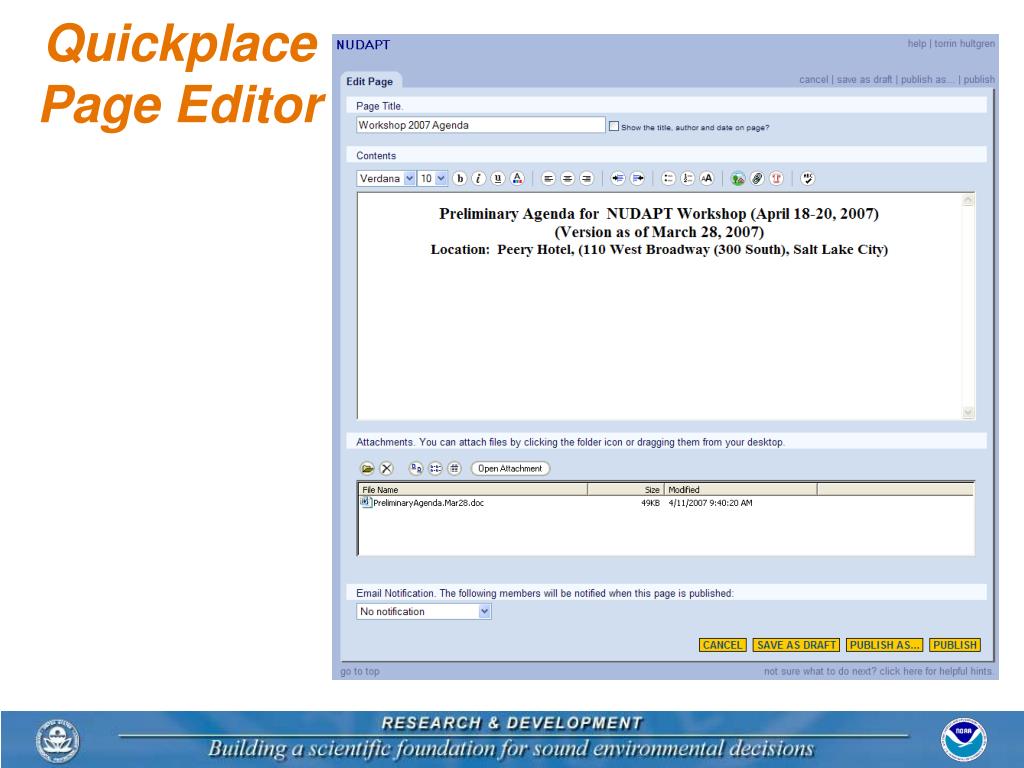Select the Edit Page tab
Screen dimensions: 1024x768
click(370, 81)
